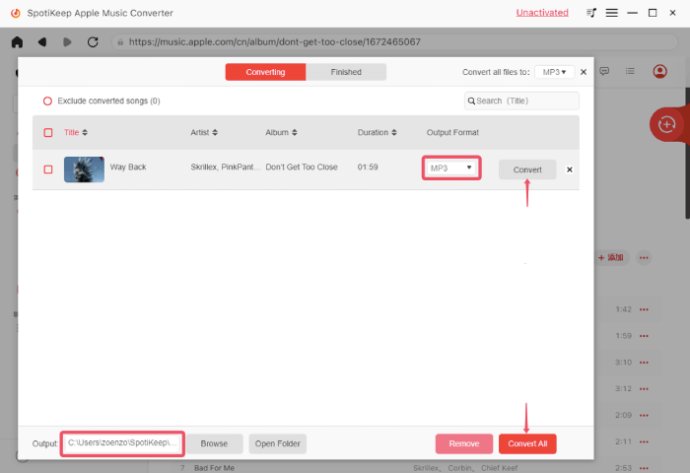690x473 pixels.
Task: Click the URL address bar
Action: click(x=394, y=42)
